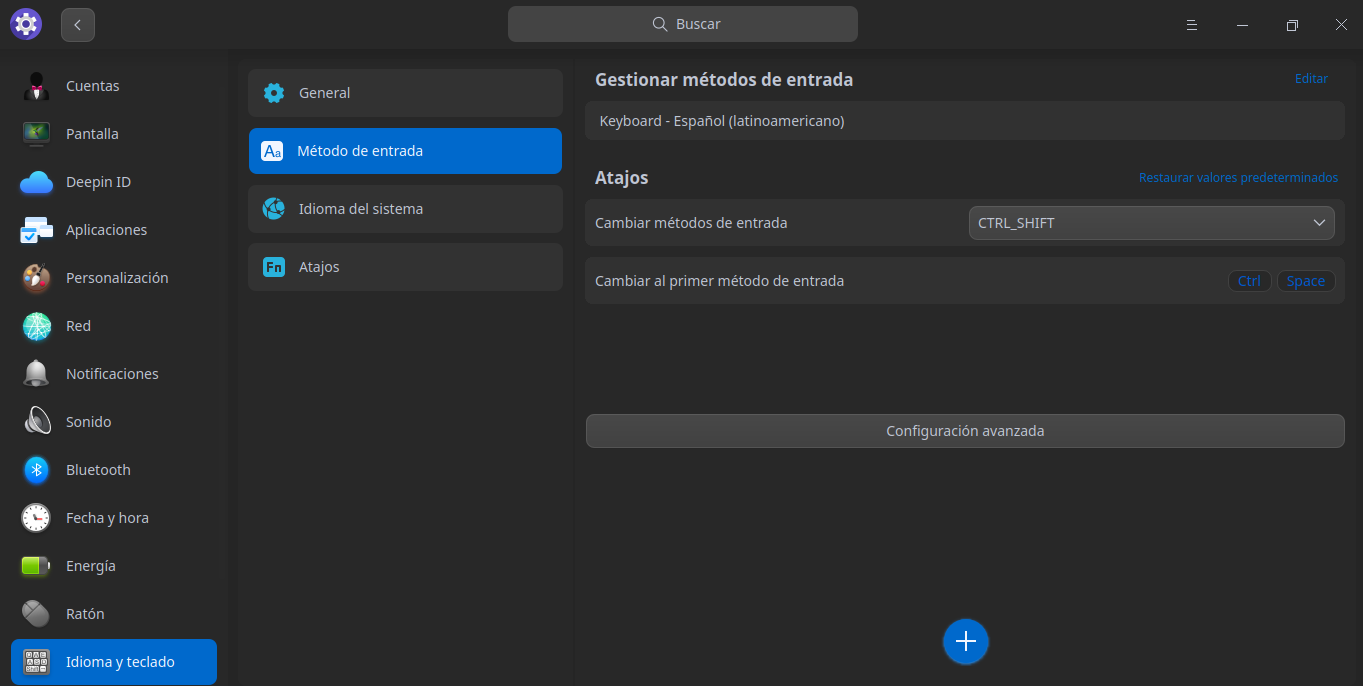Select the Fecha y hora clock icon
Screen dimensions: 1363x686
[x=37, y=518]
